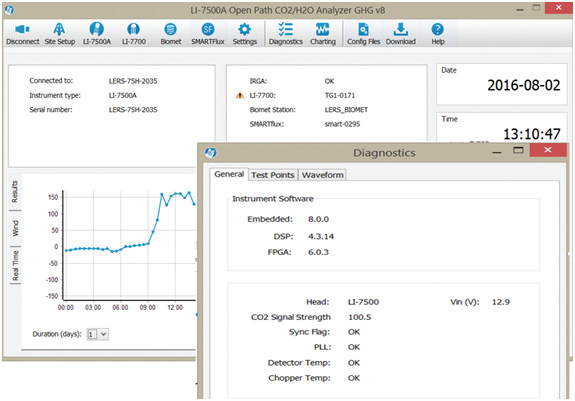Click the Diagnostics window logo icon
The image size is (575, 401).
[x=210, y=152]
